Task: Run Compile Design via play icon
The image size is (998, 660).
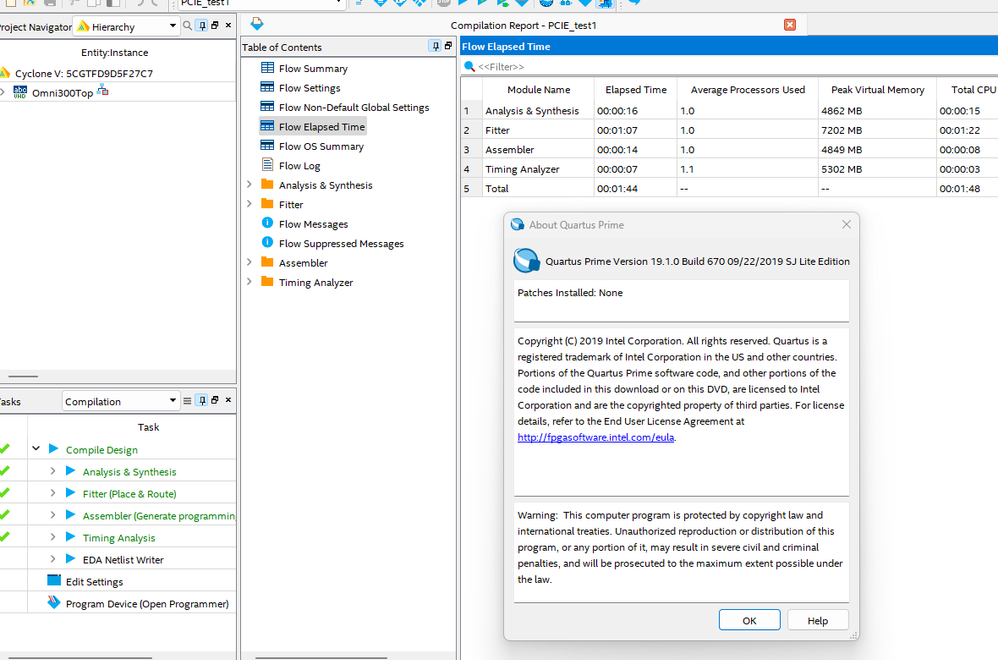Action: [53, 449]
